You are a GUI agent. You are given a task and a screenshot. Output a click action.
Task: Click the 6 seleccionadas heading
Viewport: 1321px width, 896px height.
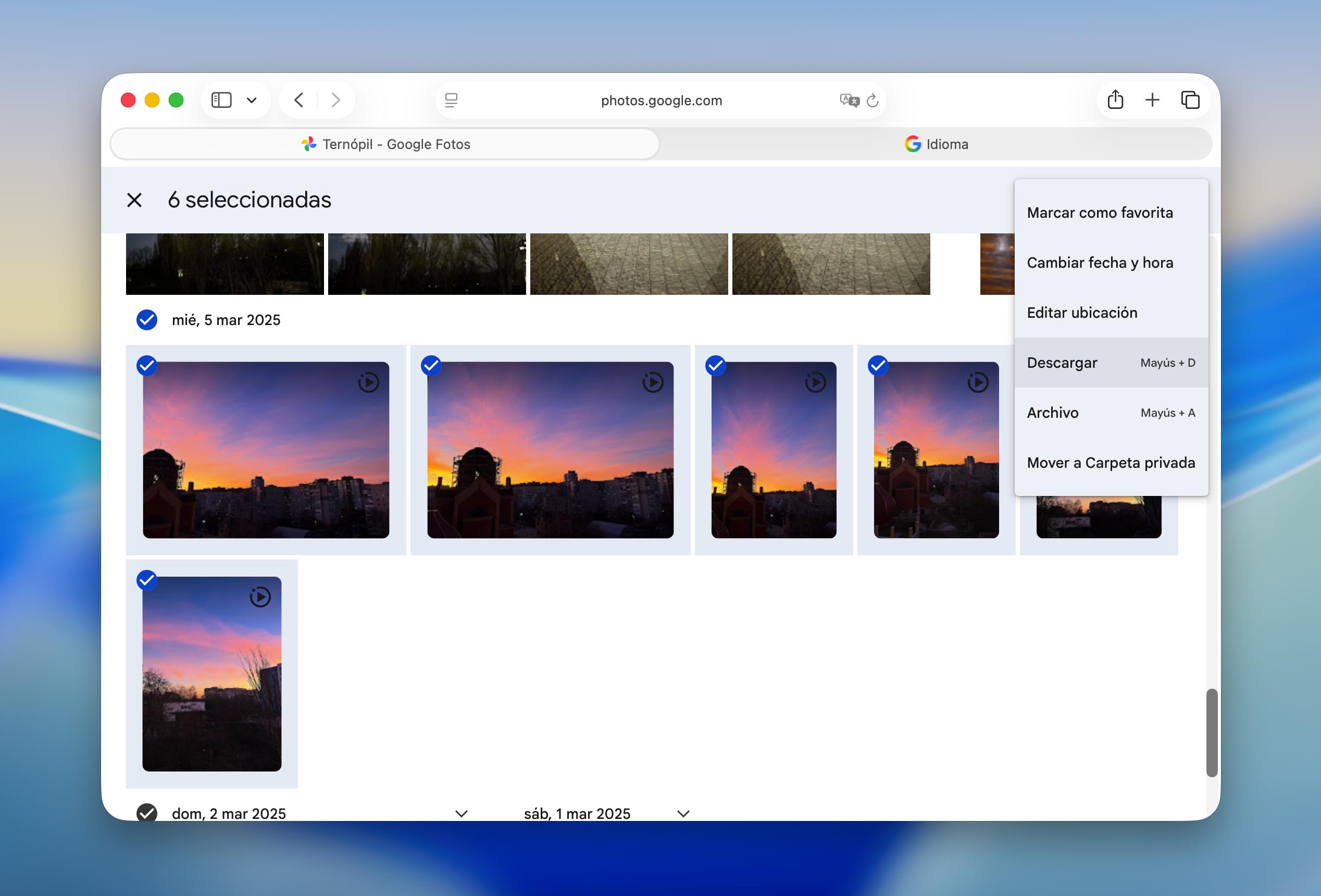tap(250, 200)
